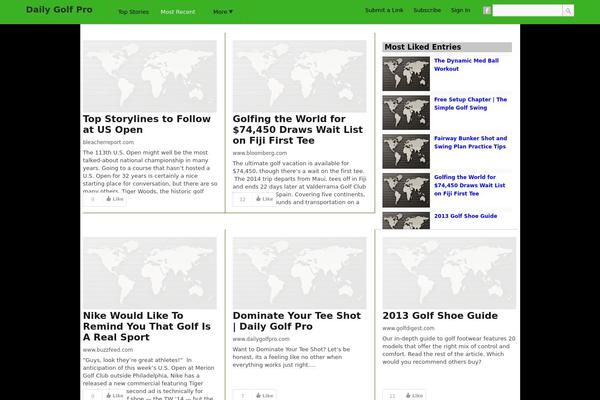Image resolution: width=600 pixels, height=400 pixels.
Task: Click the Dominate Your Tee Shot map image
Action: [300, 273]
